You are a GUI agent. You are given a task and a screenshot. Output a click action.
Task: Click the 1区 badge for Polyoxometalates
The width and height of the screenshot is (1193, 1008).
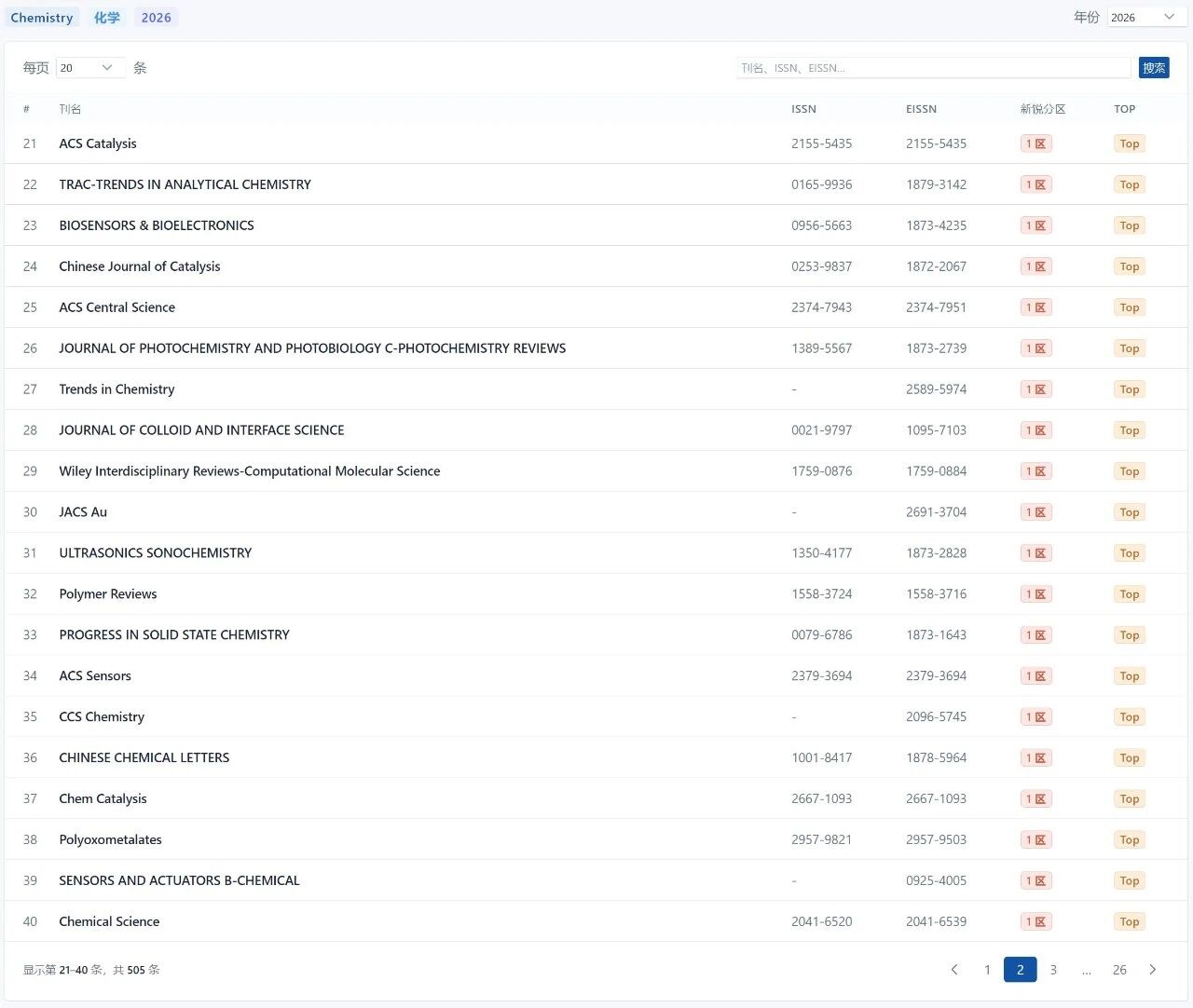[x=1035, y=840]
